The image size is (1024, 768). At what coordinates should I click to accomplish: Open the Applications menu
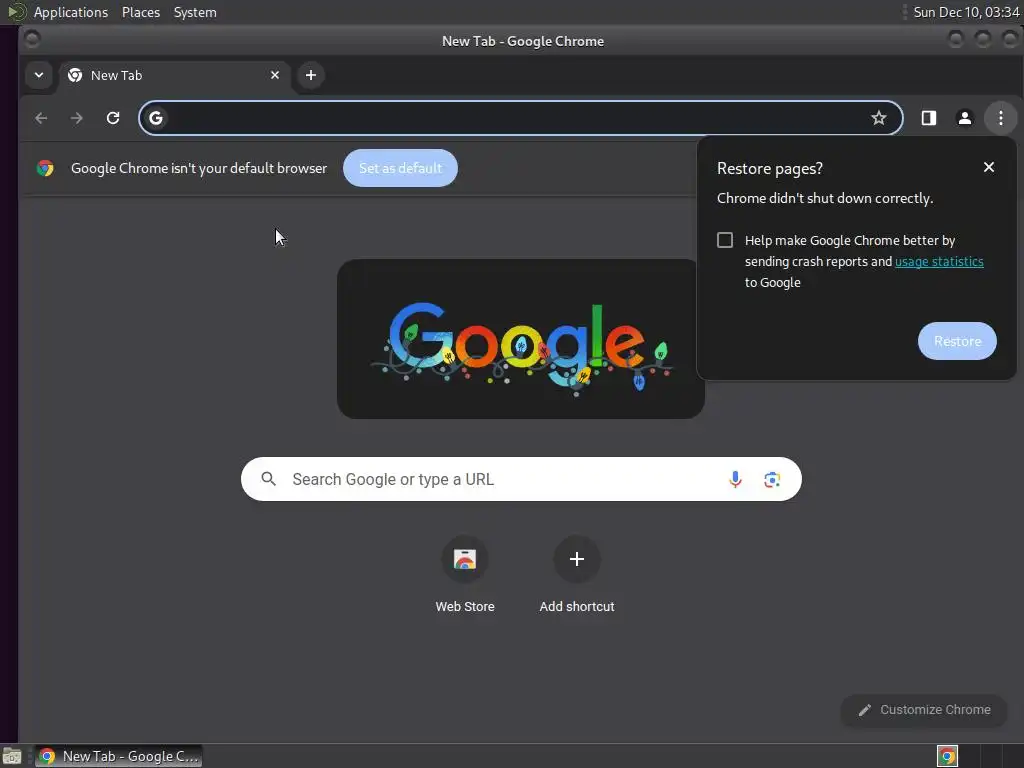pos(71,12)
